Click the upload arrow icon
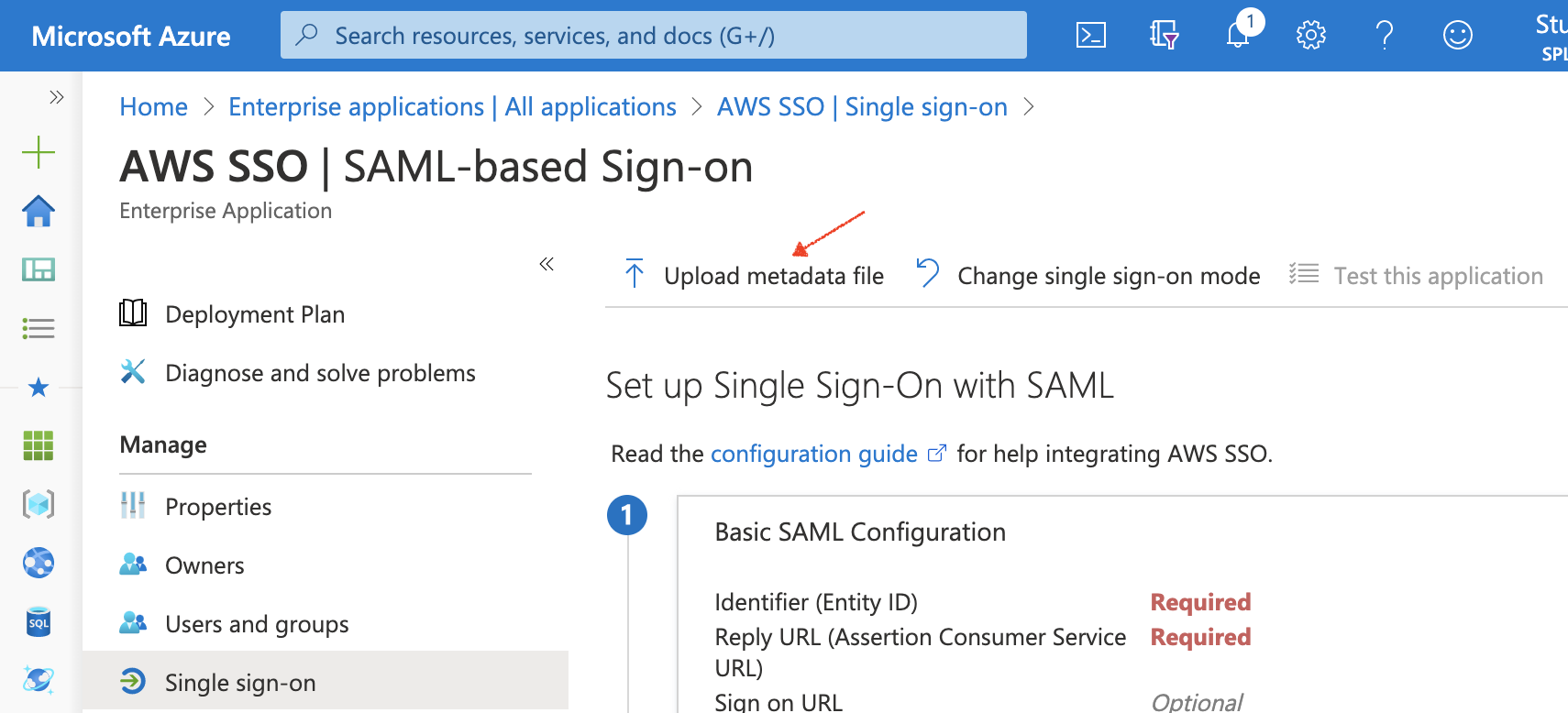The height and width of the screenshot is (713, 1568). 635,274
